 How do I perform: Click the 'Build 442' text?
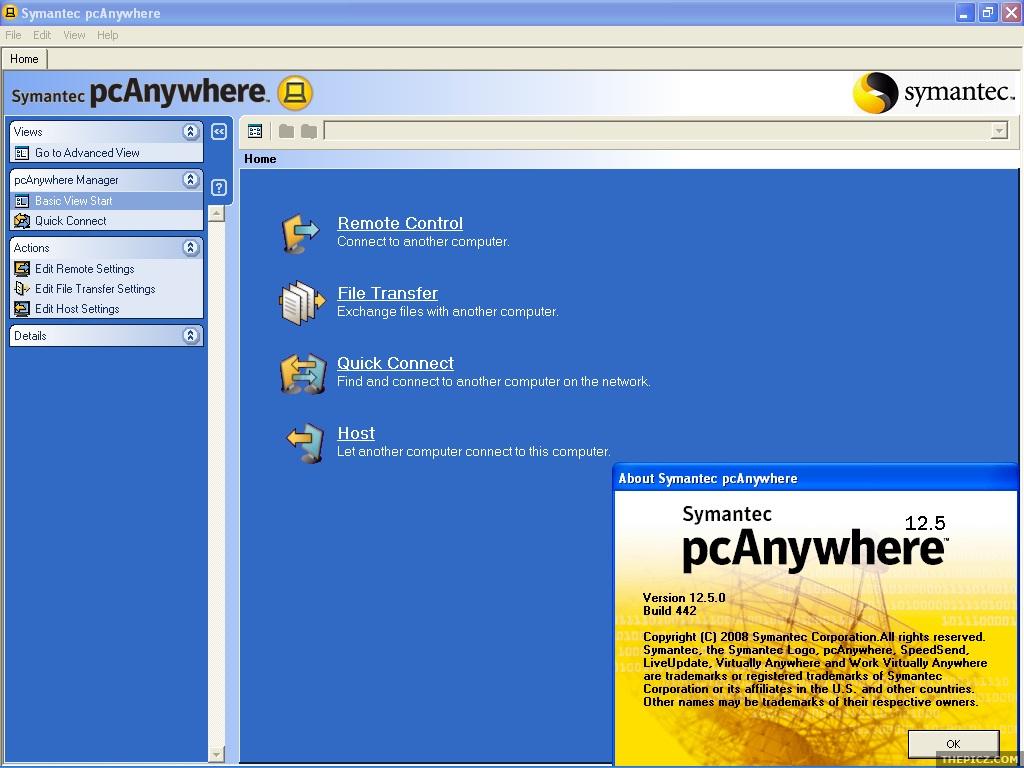click(669, 611)
